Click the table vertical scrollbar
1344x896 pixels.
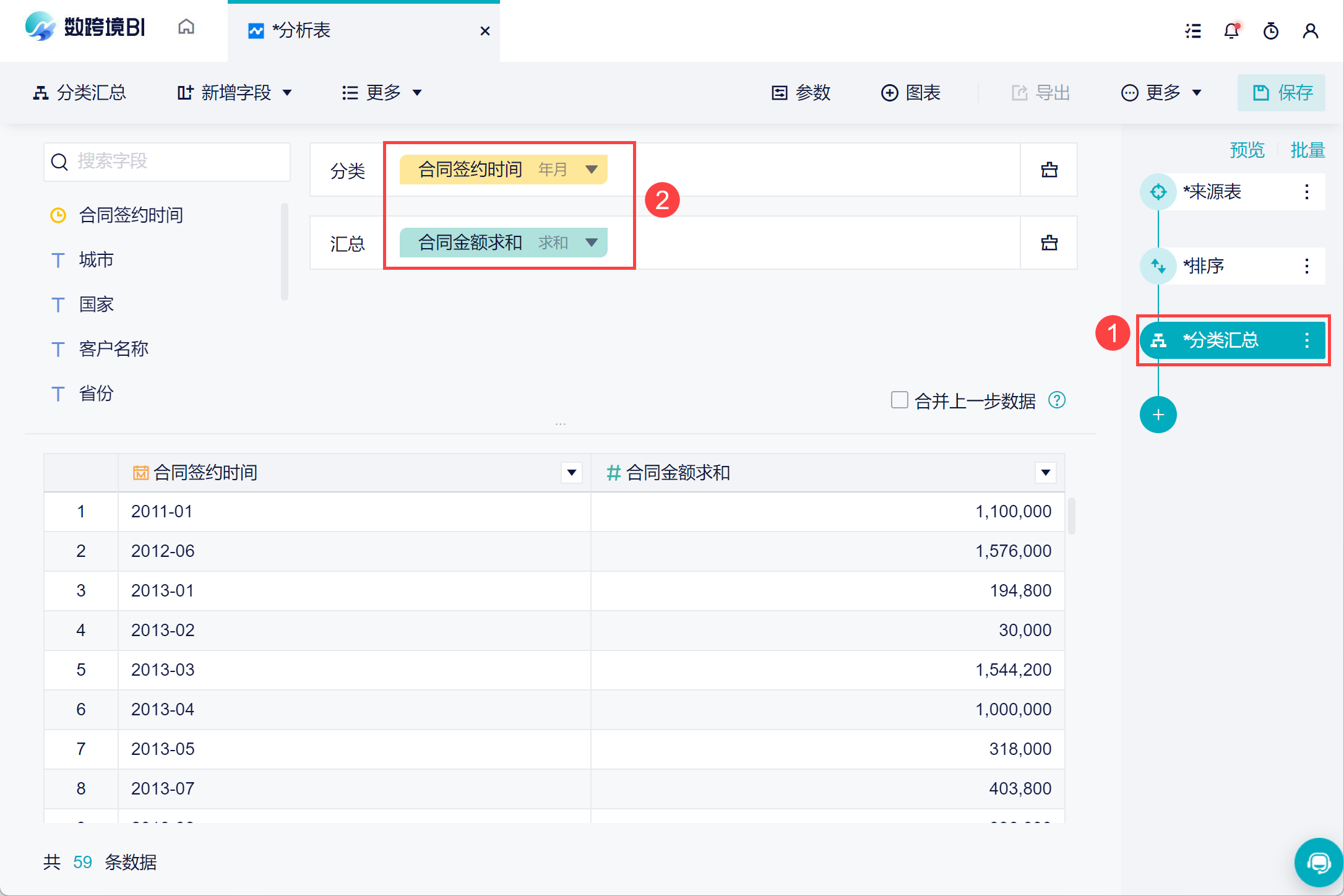click(x=1072, y=515)
